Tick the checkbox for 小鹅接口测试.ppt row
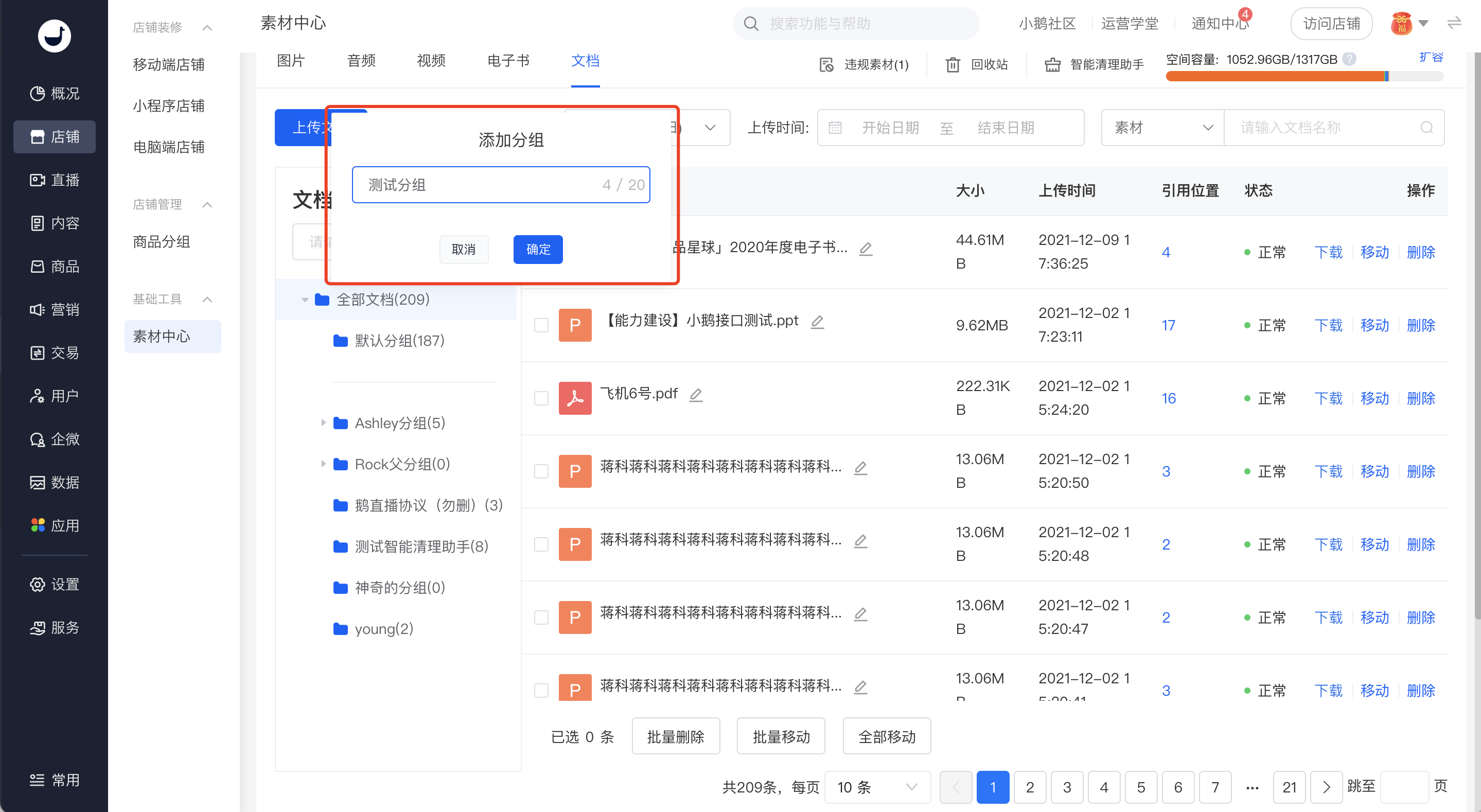The image size is (1481, 812). point(541,325)
